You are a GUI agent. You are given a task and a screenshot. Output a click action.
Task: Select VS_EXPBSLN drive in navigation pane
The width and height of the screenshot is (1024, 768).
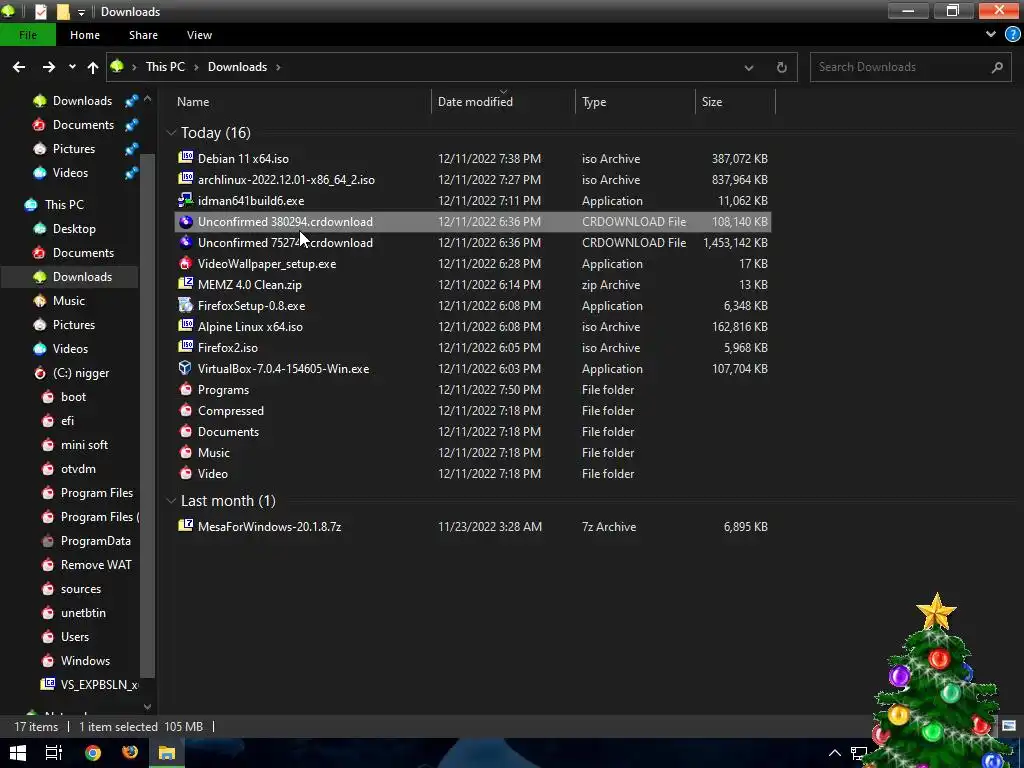coord(90,684)
